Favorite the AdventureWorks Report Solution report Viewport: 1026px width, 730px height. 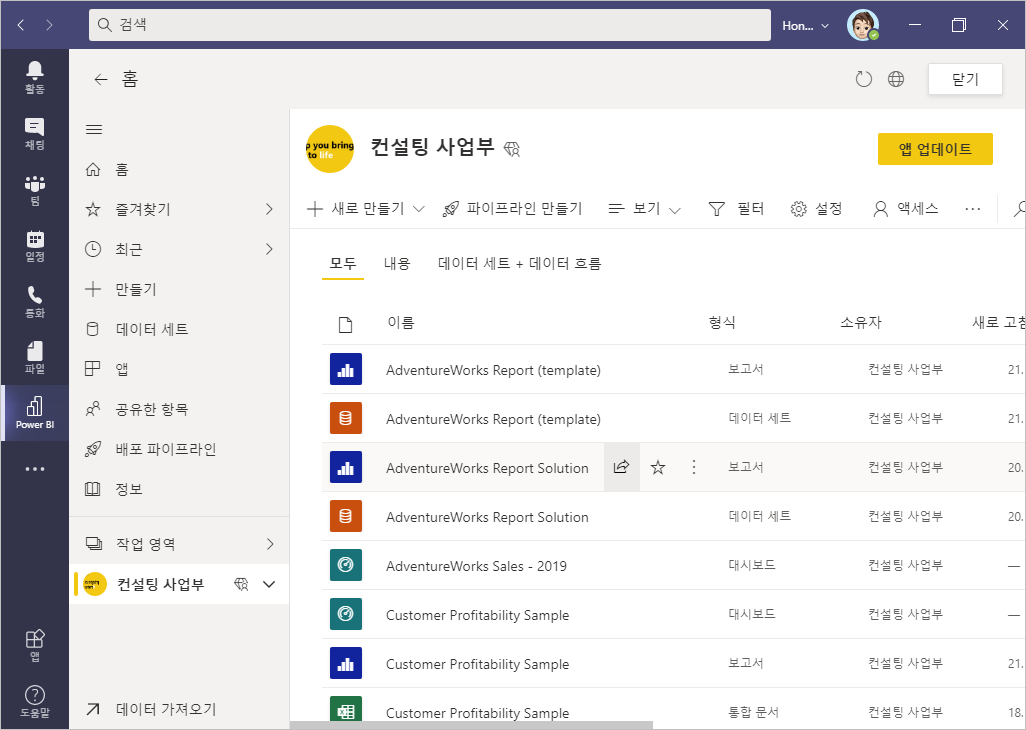point(658,467)
